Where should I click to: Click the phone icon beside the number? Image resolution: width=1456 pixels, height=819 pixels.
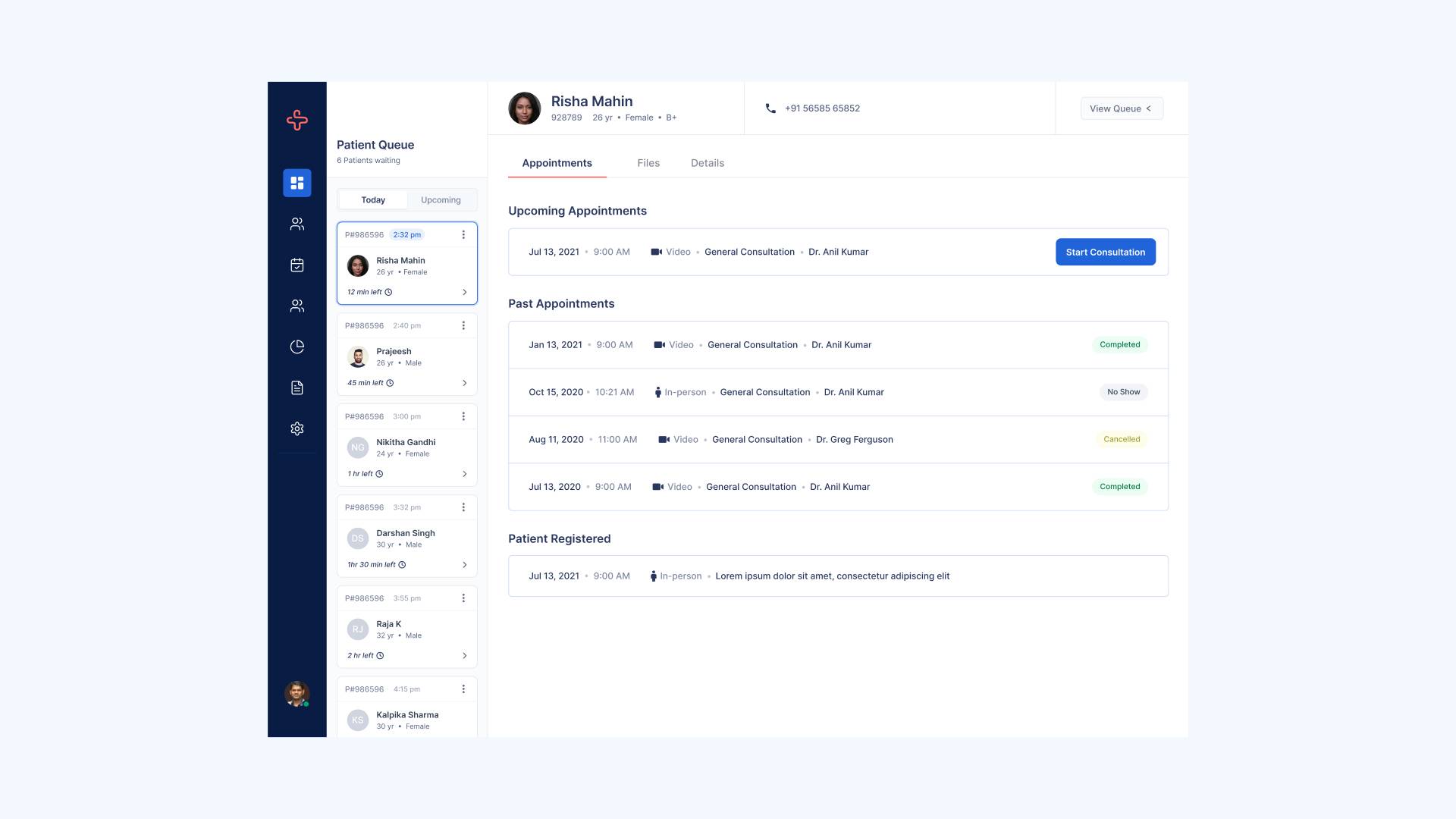770,108
